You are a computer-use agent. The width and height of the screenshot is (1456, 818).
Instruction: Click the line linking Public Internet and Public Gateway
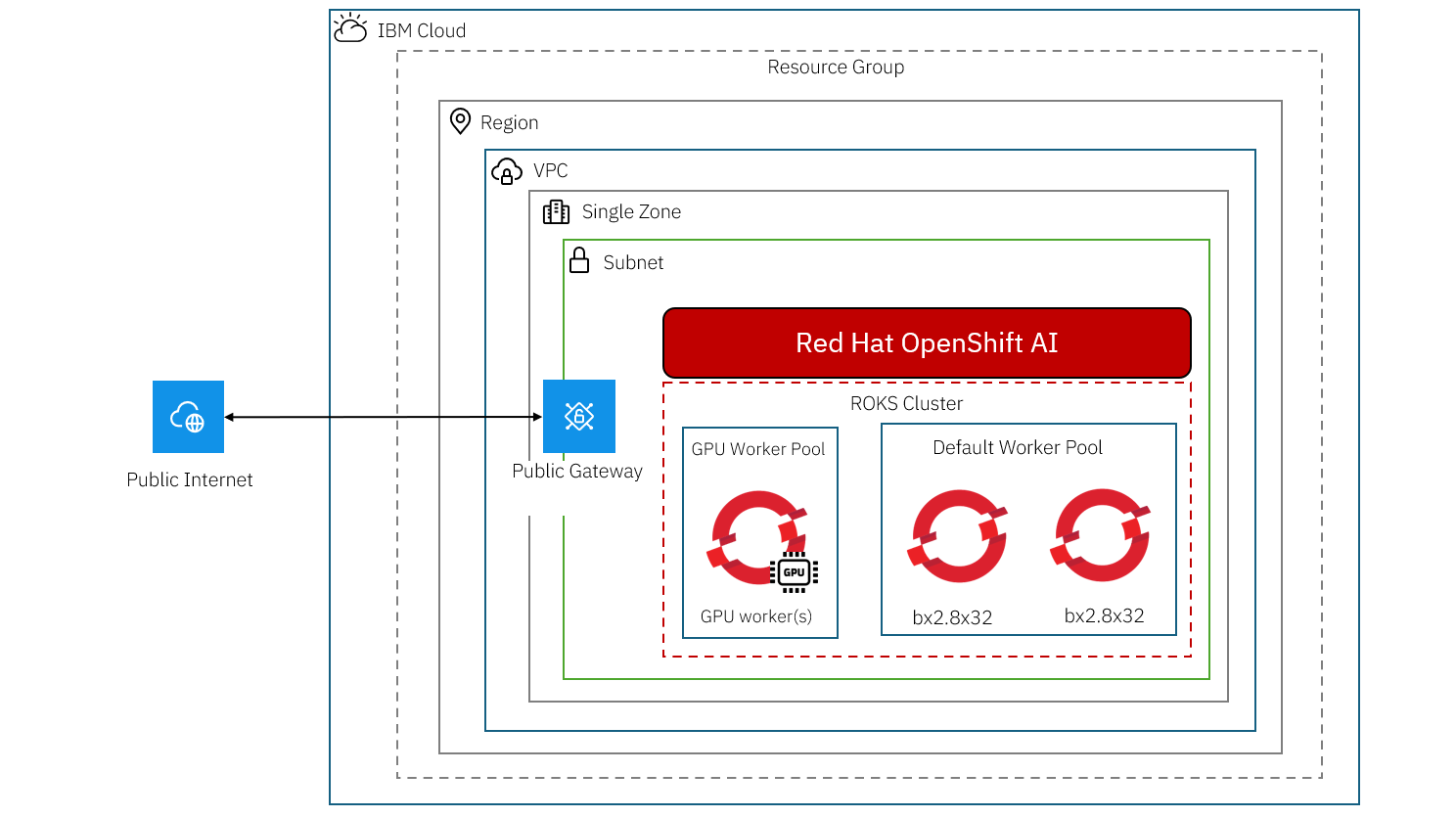384,417
